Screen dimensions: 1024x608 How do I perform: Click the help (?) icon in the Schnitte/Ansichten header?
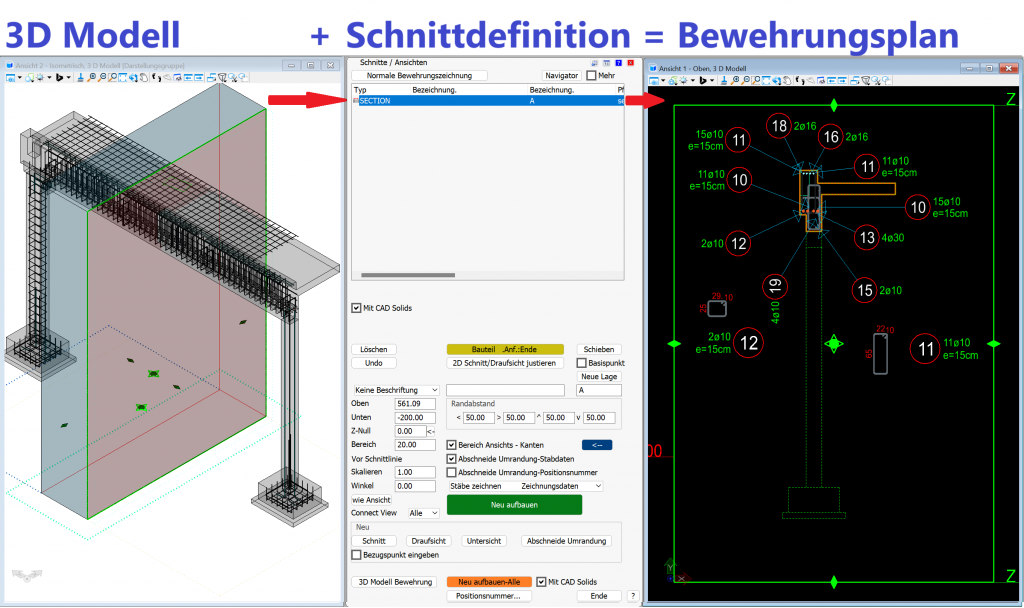tap(618, 63)
